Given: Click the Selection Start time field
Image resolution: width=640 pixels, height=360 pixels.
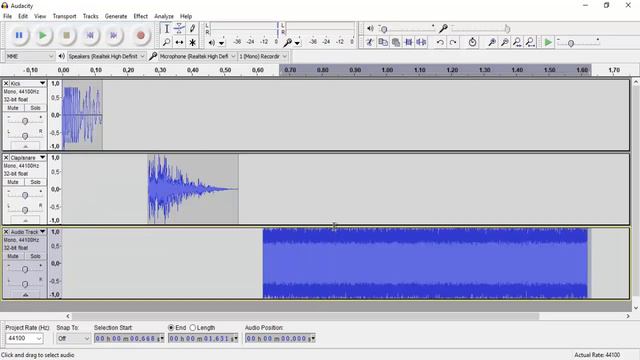Looking at the screenshot, I should click(x=129, y=338).
